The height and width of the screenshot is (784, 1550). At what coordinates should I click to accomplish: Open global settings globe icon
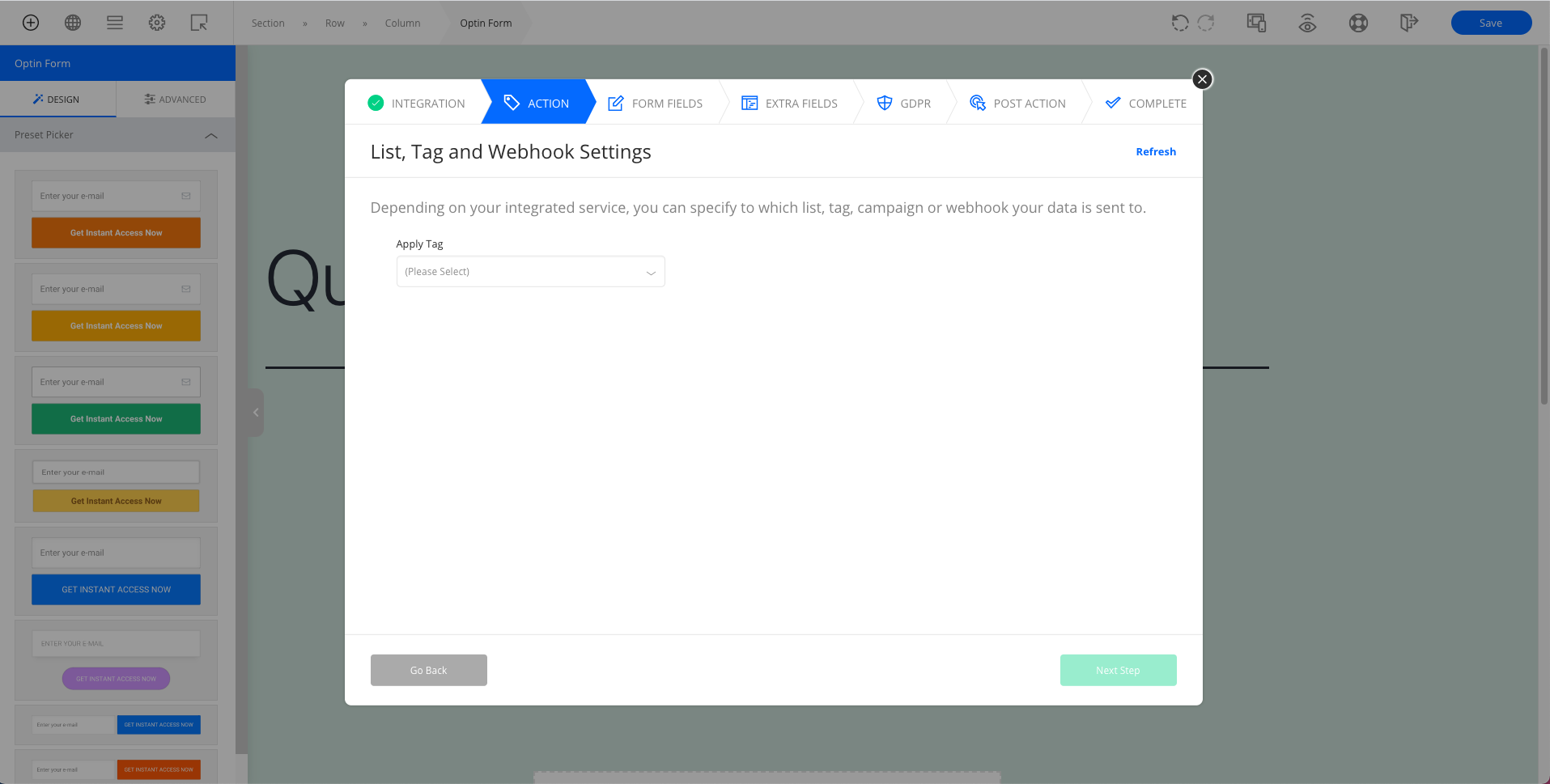73,23
